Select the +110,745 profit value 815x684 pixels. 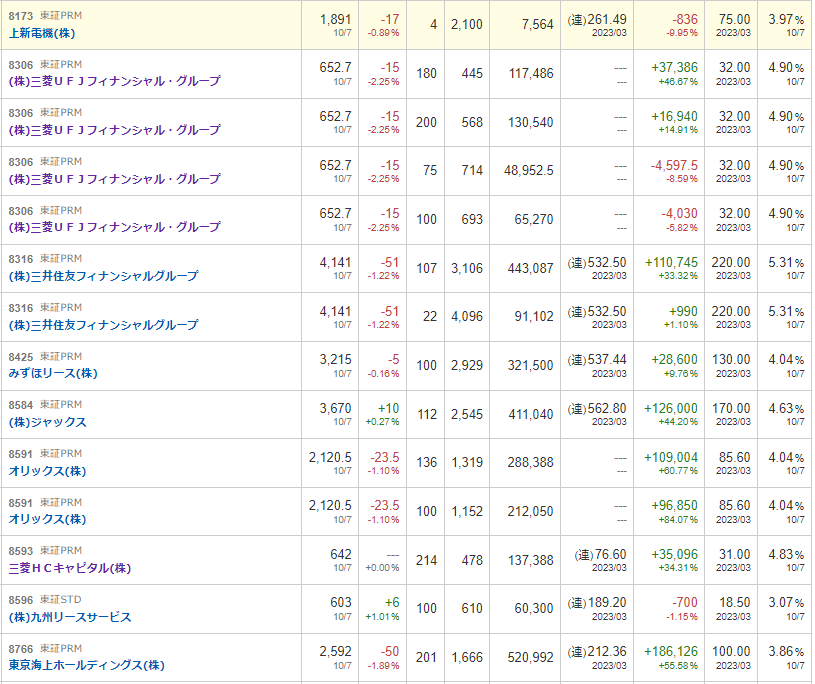pyautogui.click(x=672, y=262)
